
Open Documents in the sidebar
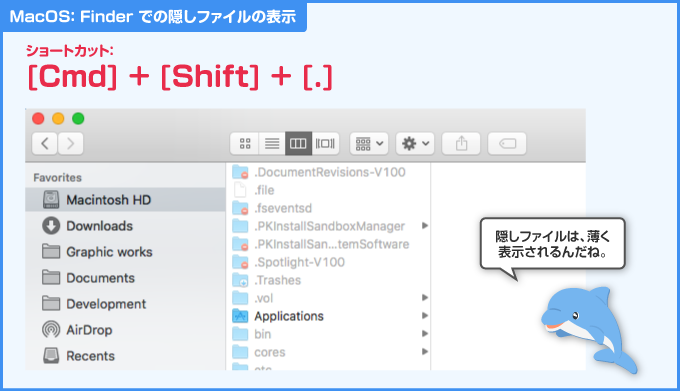coord(125,278)
